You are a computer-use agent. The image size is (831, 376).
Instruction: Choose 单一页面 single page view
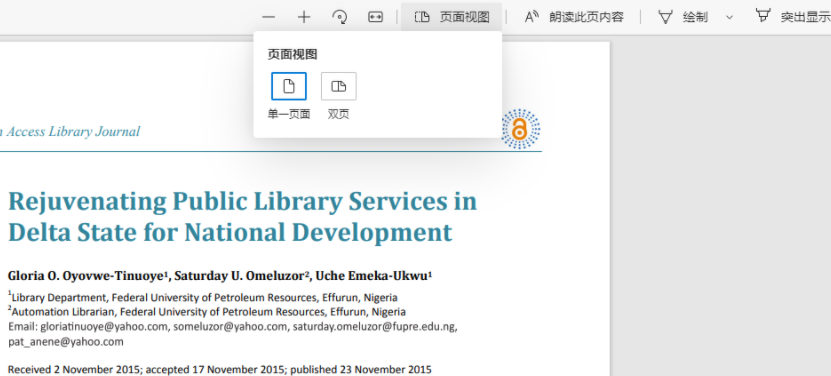click(289, 86)
